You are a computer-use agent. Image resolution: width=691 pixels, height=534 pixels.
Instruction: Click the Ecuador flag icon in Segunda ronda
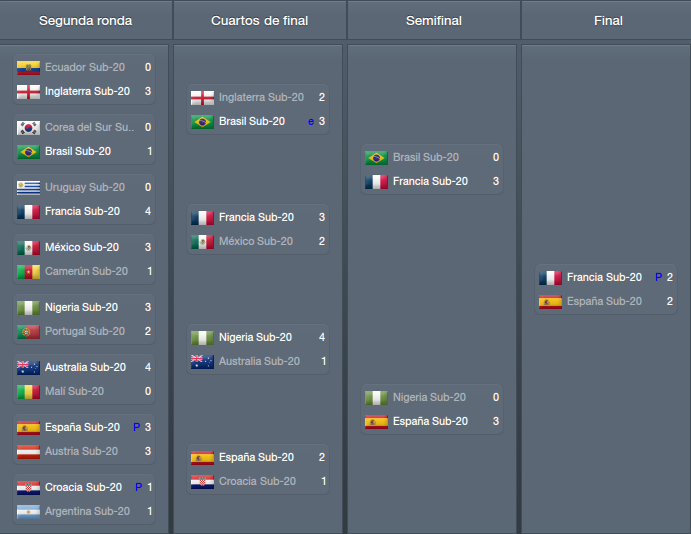(x=28, y=67)
